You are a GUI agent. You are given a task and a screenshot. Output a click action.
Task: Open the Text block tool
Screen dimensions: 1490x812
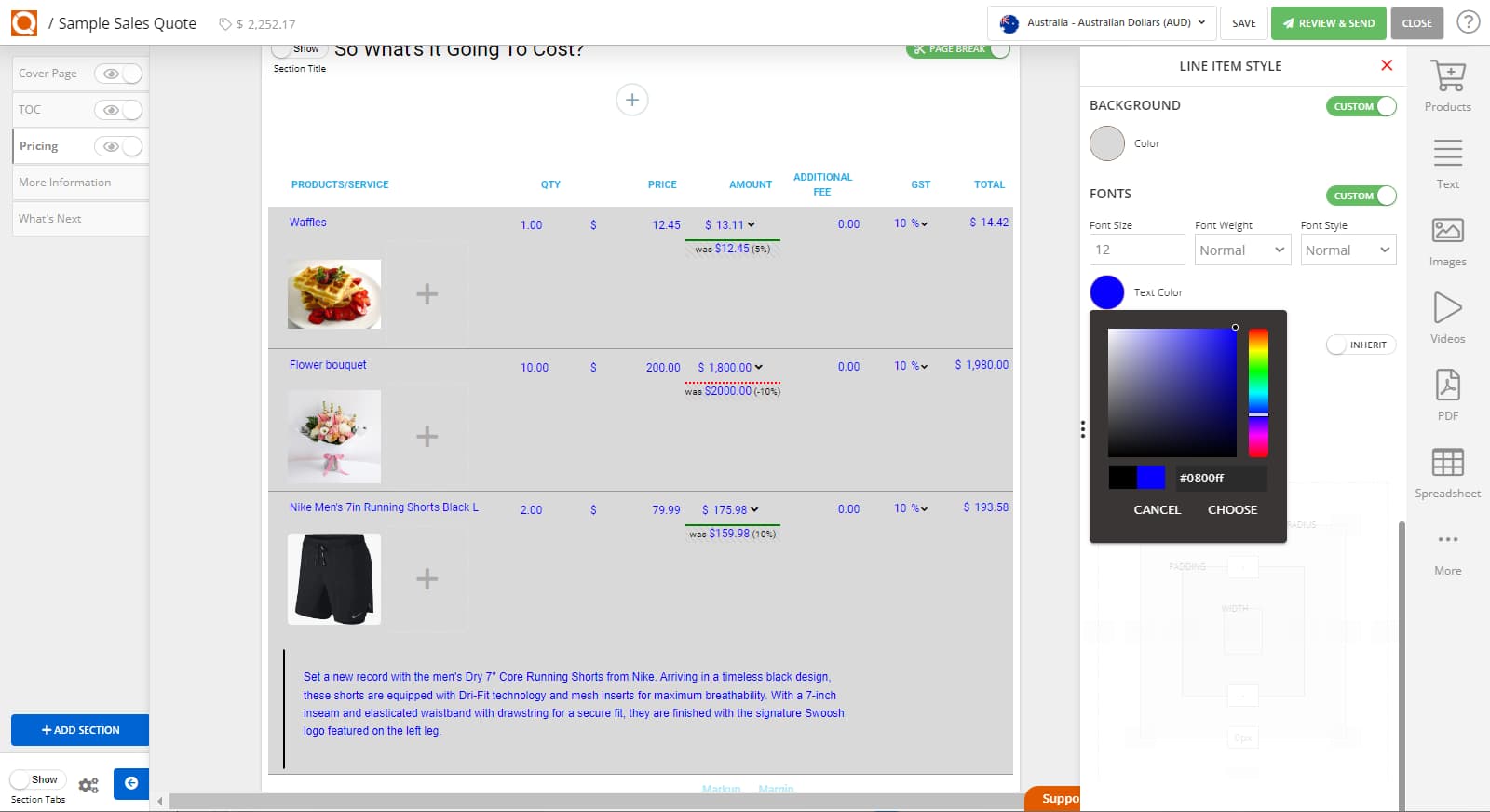coord(1447,163)
